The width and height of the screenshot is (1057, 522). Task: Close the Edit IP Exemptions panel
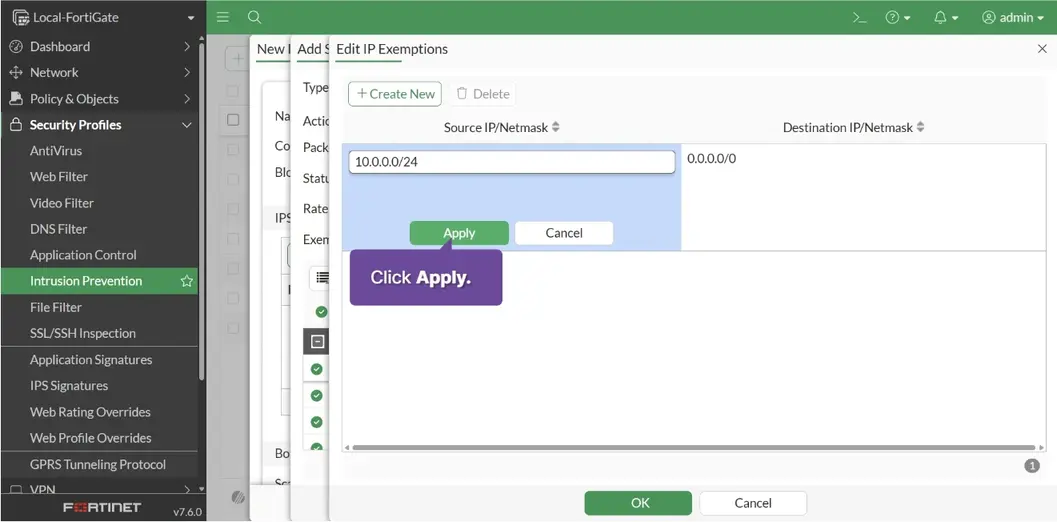click(x=1042, y=49)
